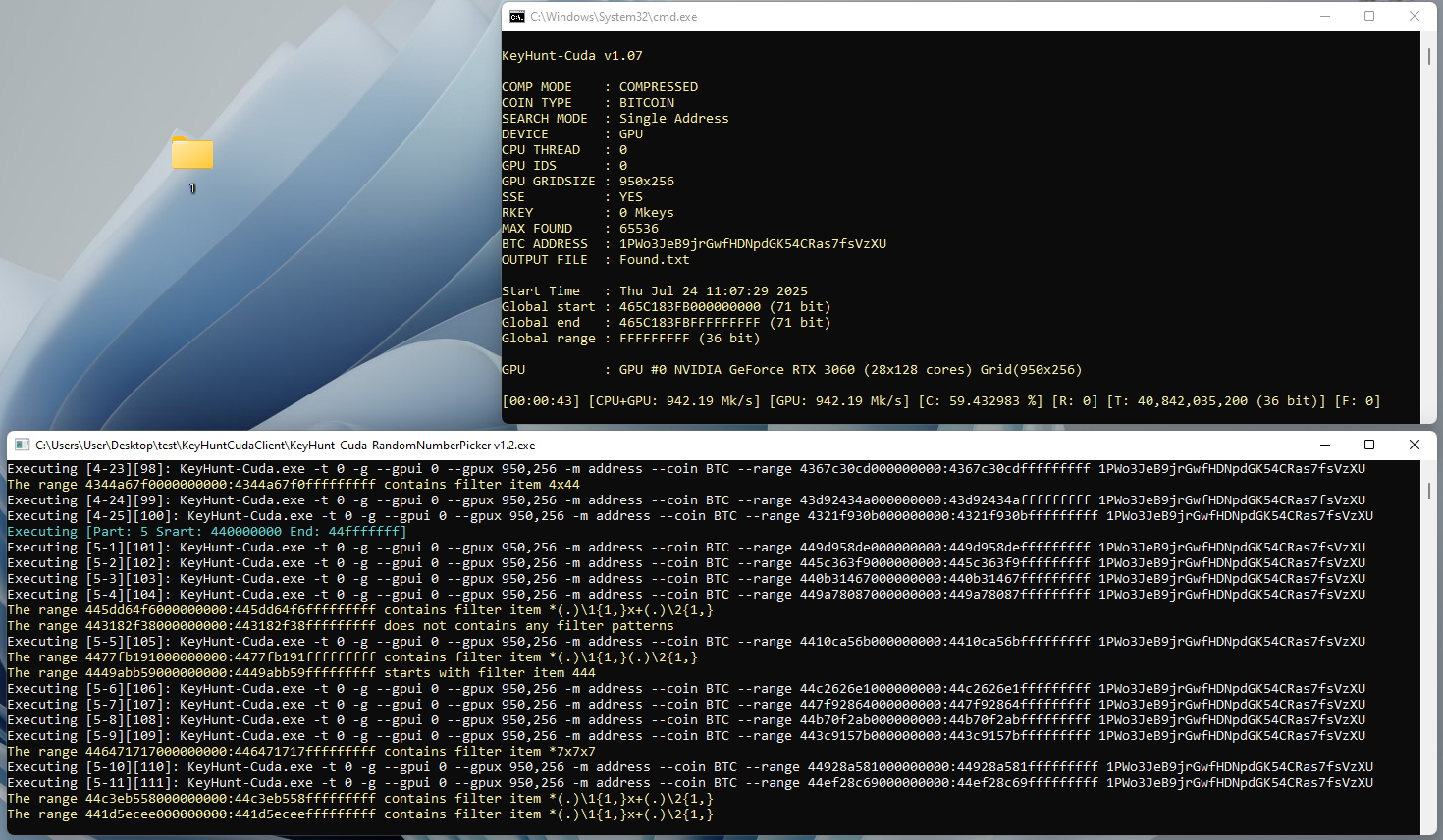The height and width of the screenshot is (840, 1443).
Task: Click the 'KeyHunt-Cuda v1.07' header line
Action: [x=572, y=56]
